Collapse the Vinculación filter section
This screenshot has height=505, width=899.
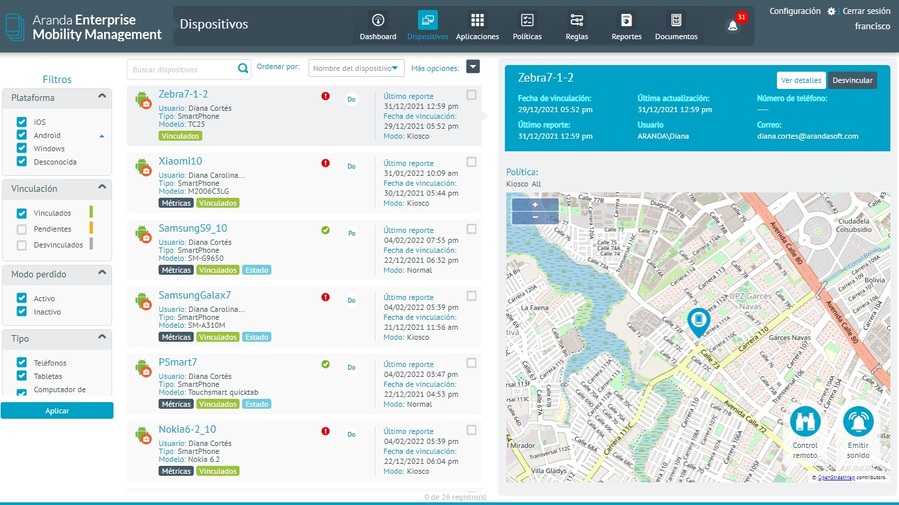[x=102, y=187]
